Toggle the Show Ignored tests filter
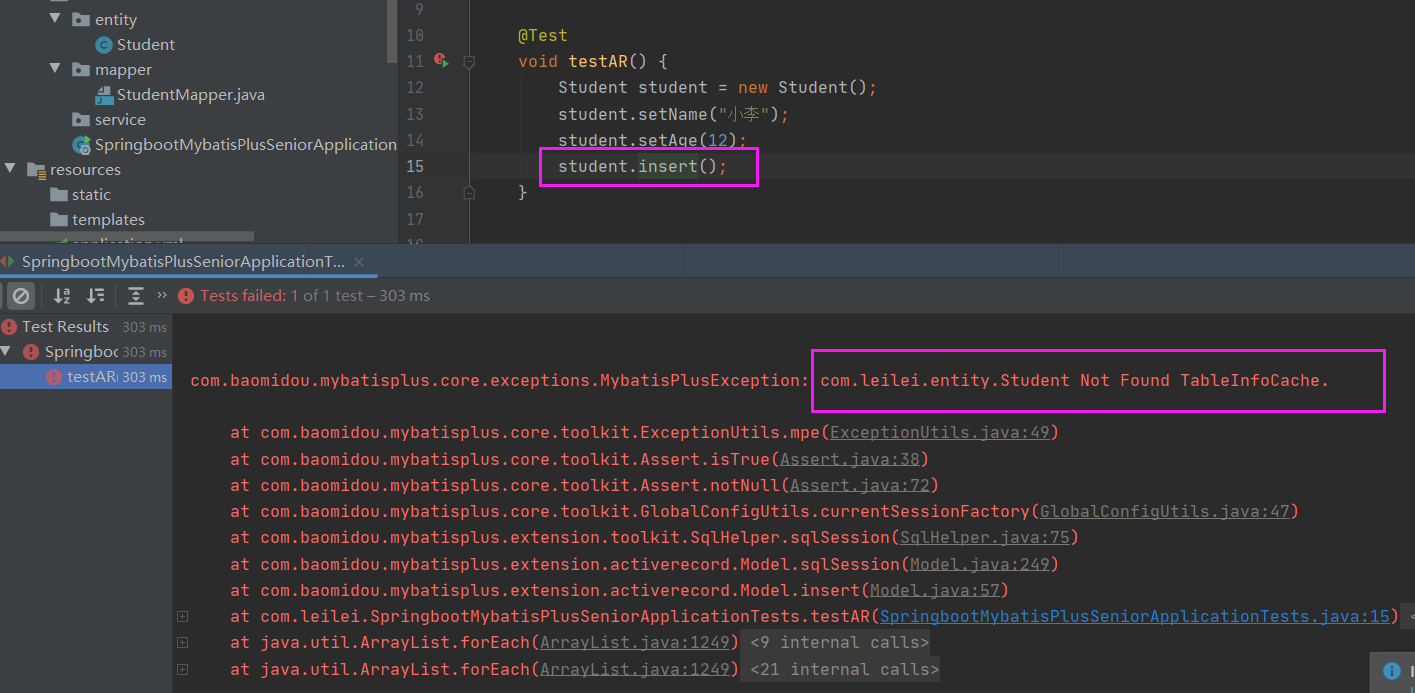 pyautogui.click(x=21, y=295)
